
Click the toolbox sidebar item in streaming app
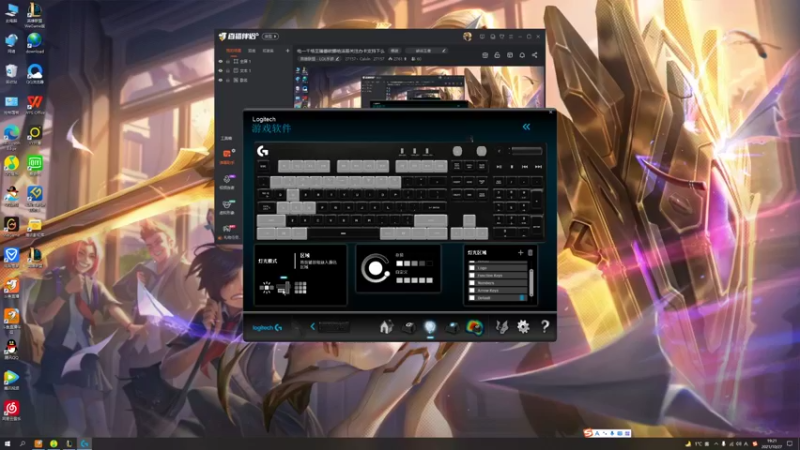tap(227, 138)
